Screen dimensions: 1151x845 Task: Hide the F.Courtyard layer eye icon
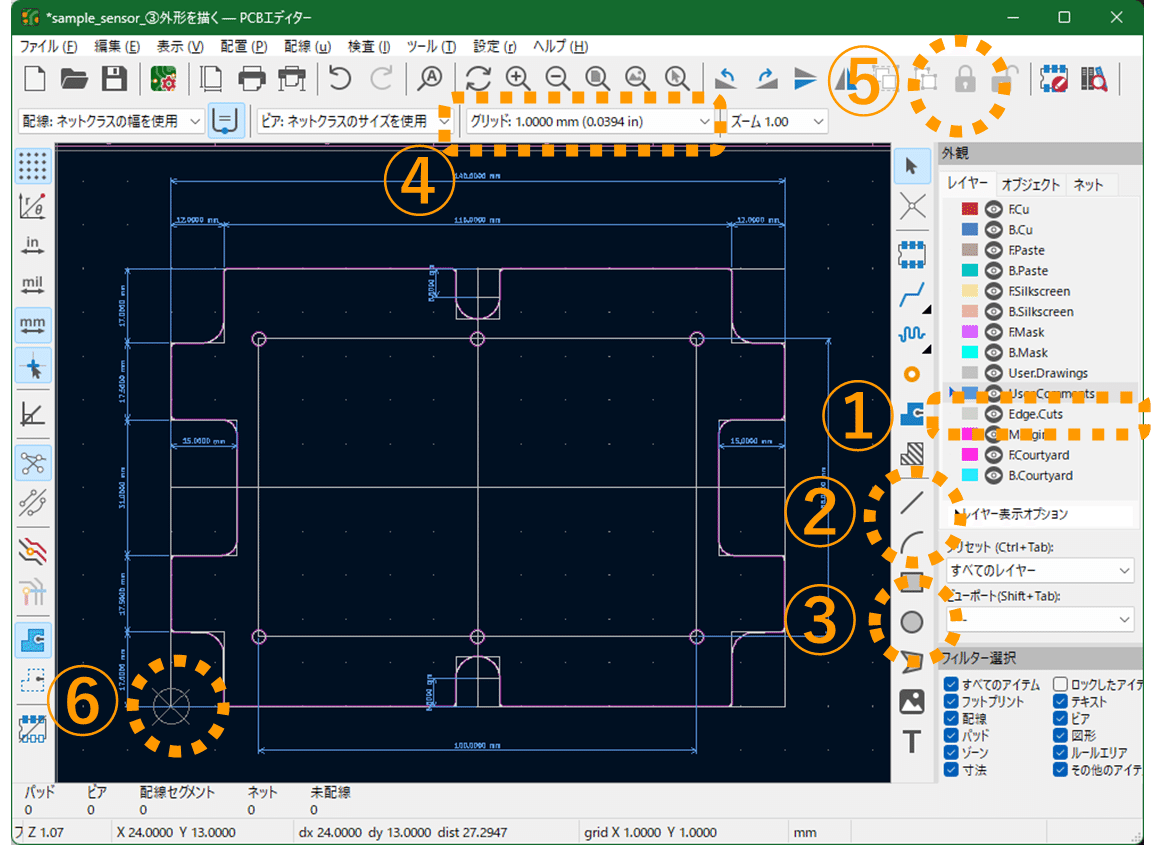point(993,455)
